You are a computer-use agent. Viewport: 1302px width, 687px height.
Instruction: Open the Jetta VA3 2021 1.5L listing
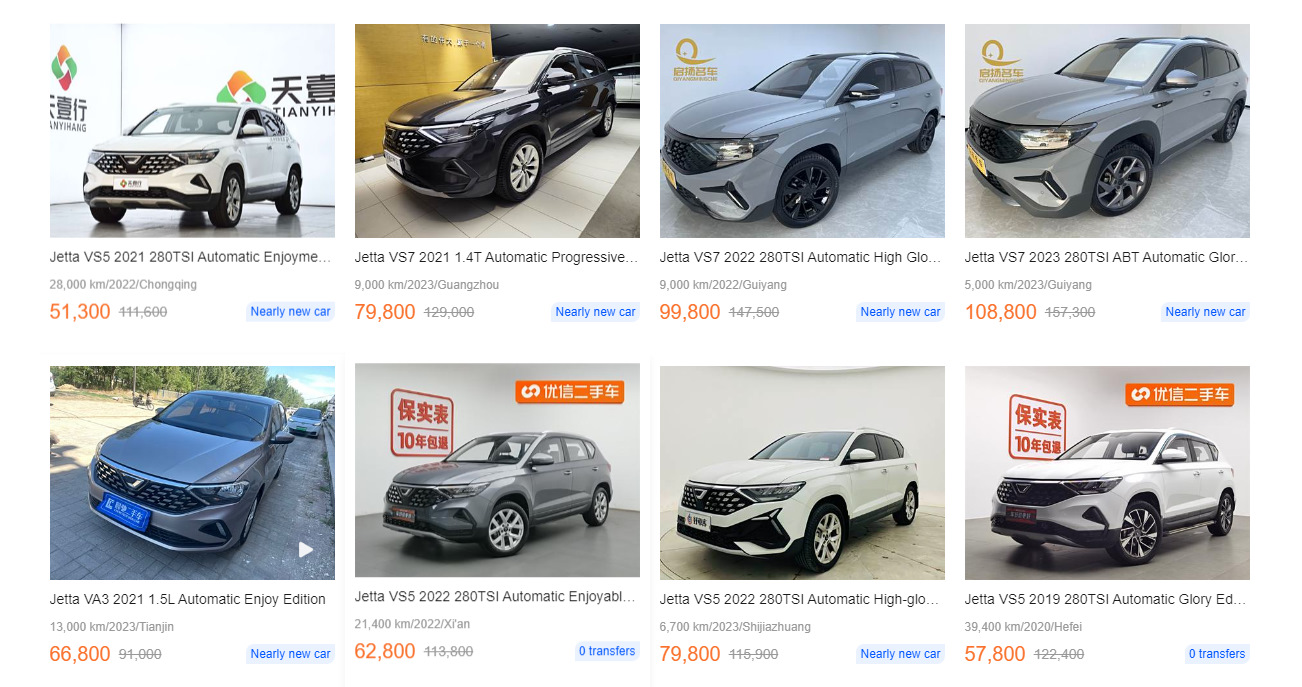186,599
